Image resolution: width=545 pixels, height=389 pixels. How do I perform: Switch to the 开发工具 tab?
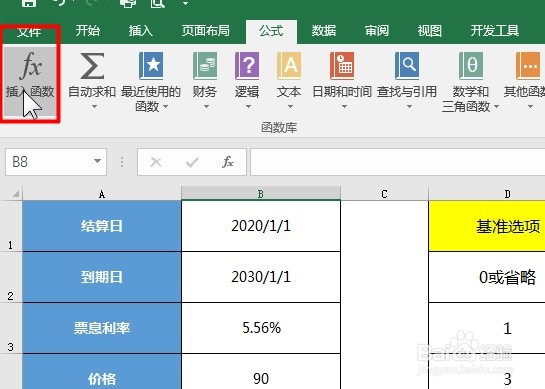point(495,31)
